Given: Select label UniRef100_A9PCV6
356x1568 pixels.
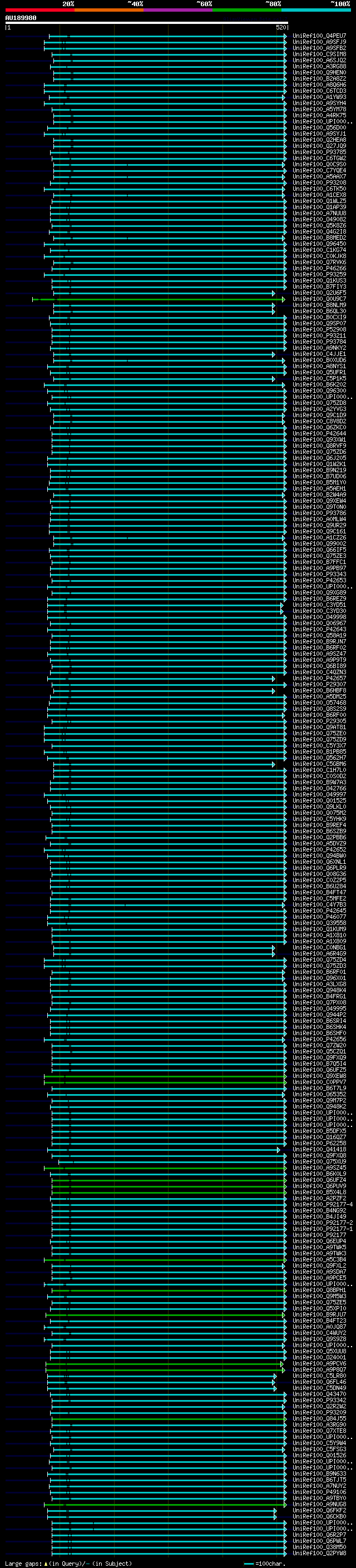Looking at the screenshot, I should click(x=319, y=1363).
